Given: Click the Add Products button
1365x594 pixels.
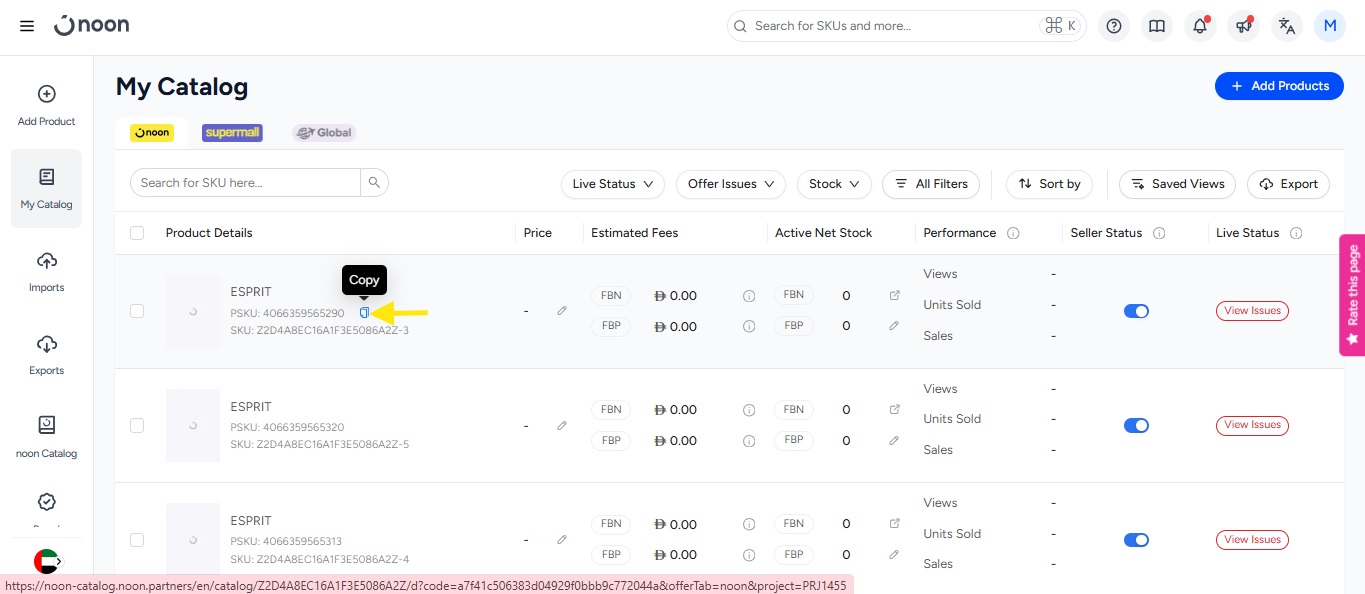Looking at the screenshot, I should tap(1279, 86).
